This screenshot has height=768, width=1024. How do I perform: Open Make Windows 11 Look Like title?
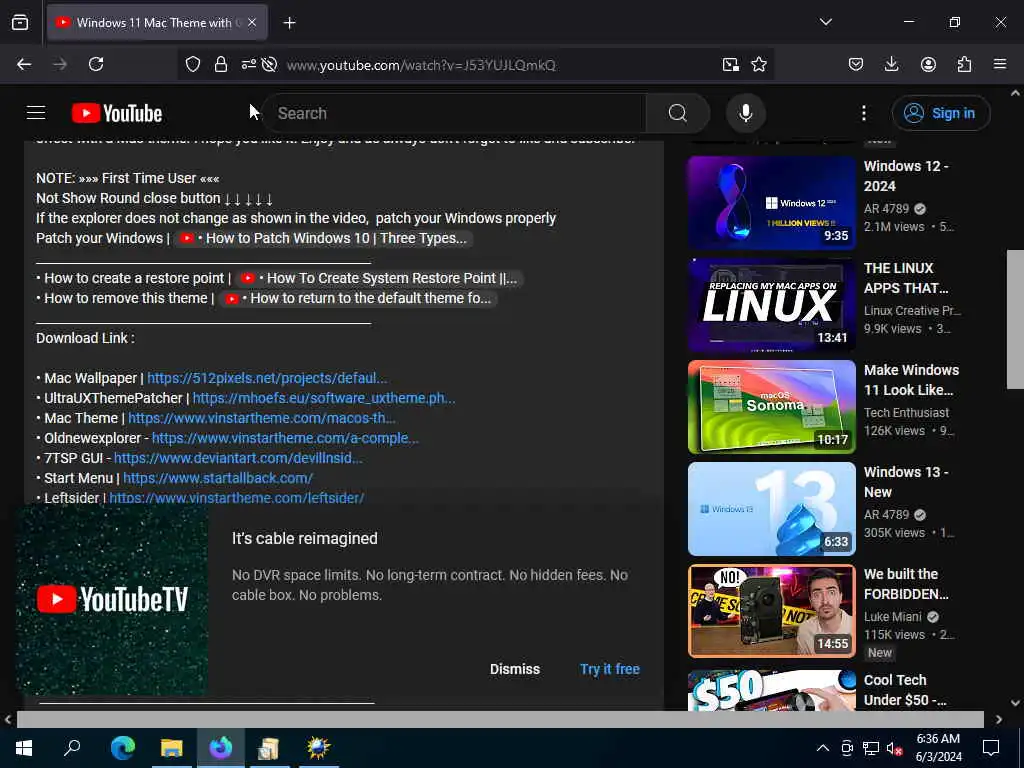pyautogui.click(x=911, y=380)
